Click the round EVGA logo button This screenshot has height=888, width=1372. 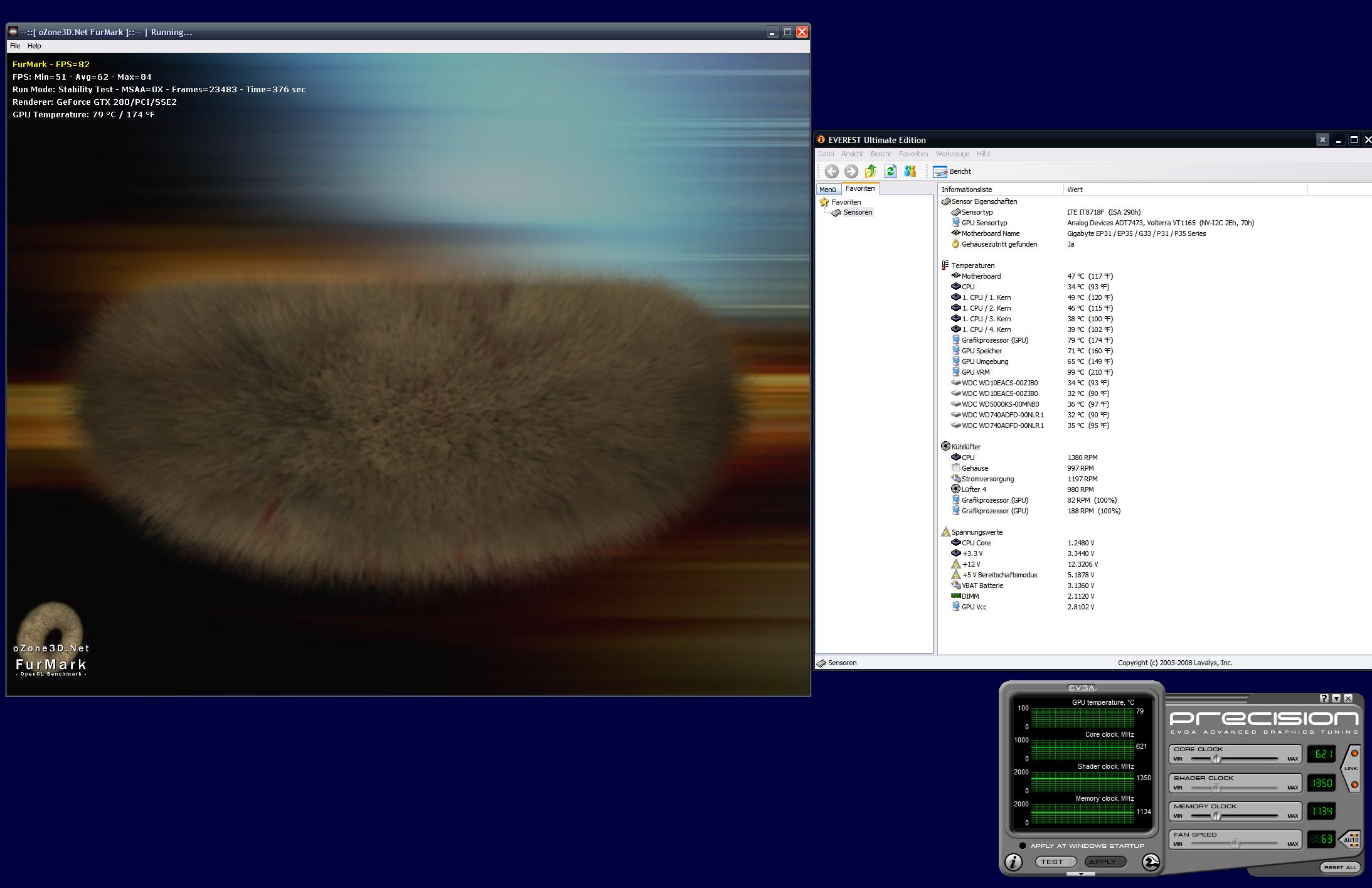1151,862
